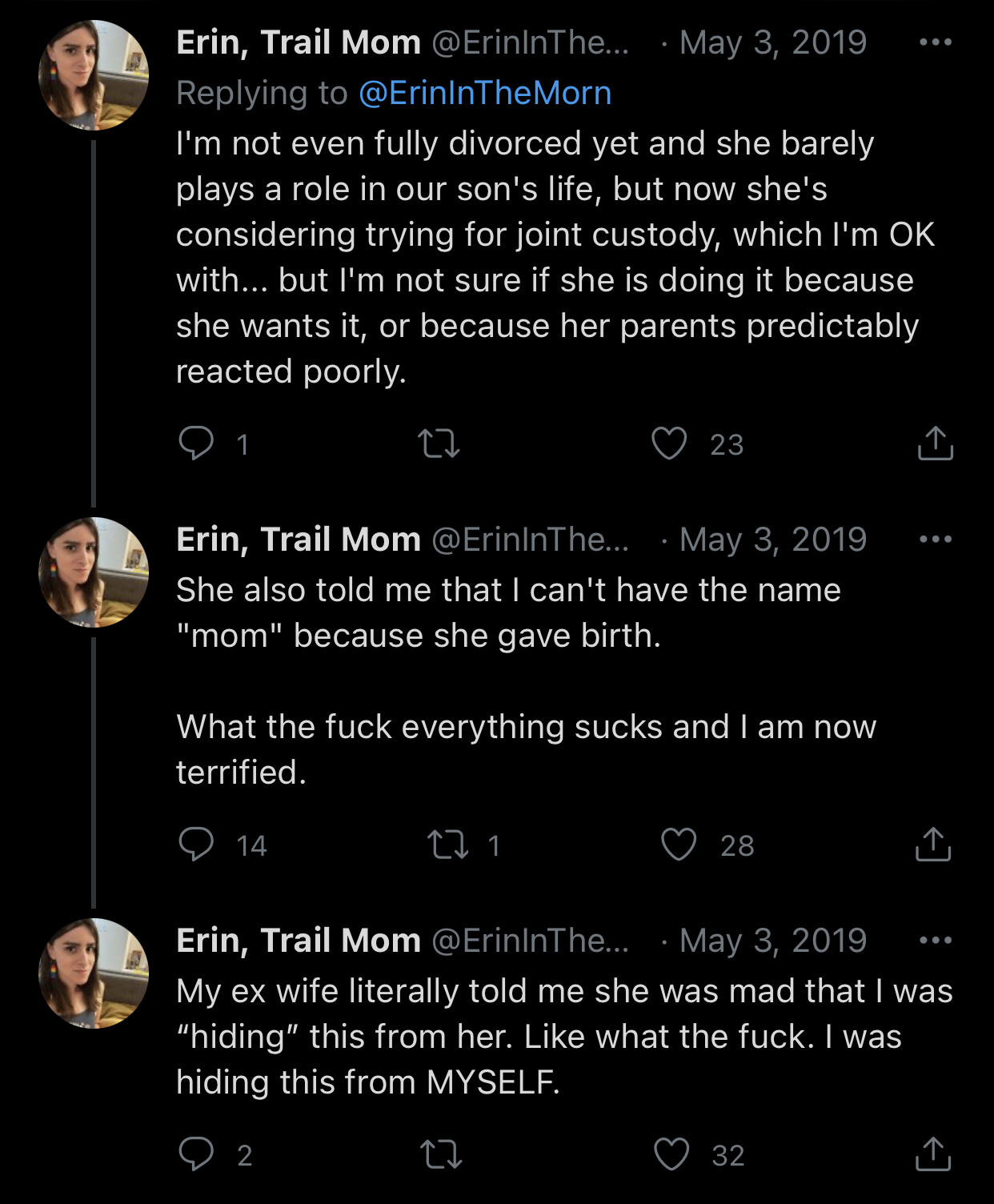Retweet the 'hiding this from MYSELF' tweet
Image resolution: width=994 pixels, height=1204 pixels.
[441, 1154]
